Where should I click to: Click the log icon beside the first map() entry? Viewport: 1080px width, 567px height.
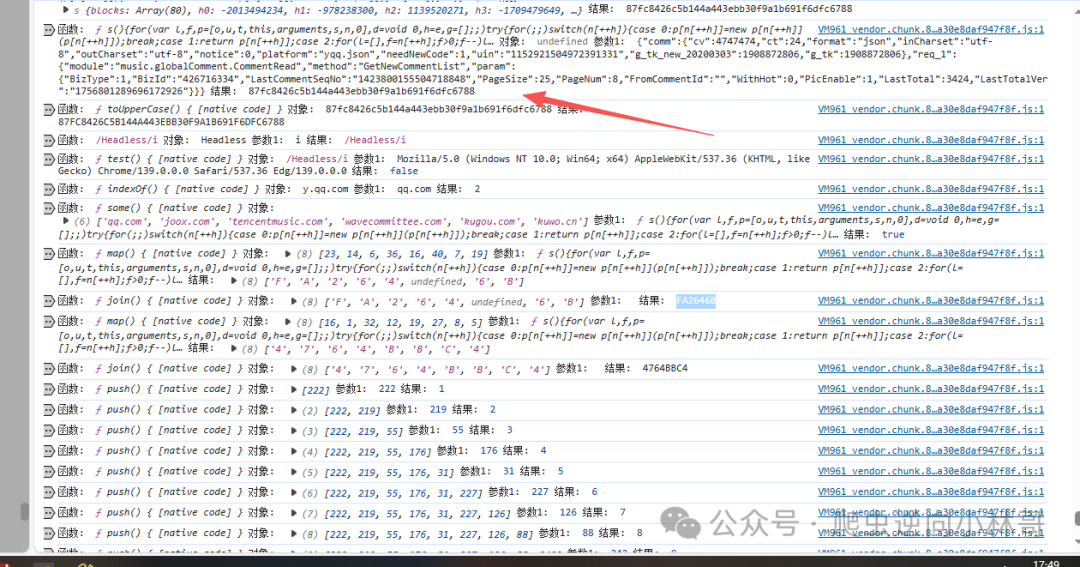pyautogui.click(x=49, y=254)
